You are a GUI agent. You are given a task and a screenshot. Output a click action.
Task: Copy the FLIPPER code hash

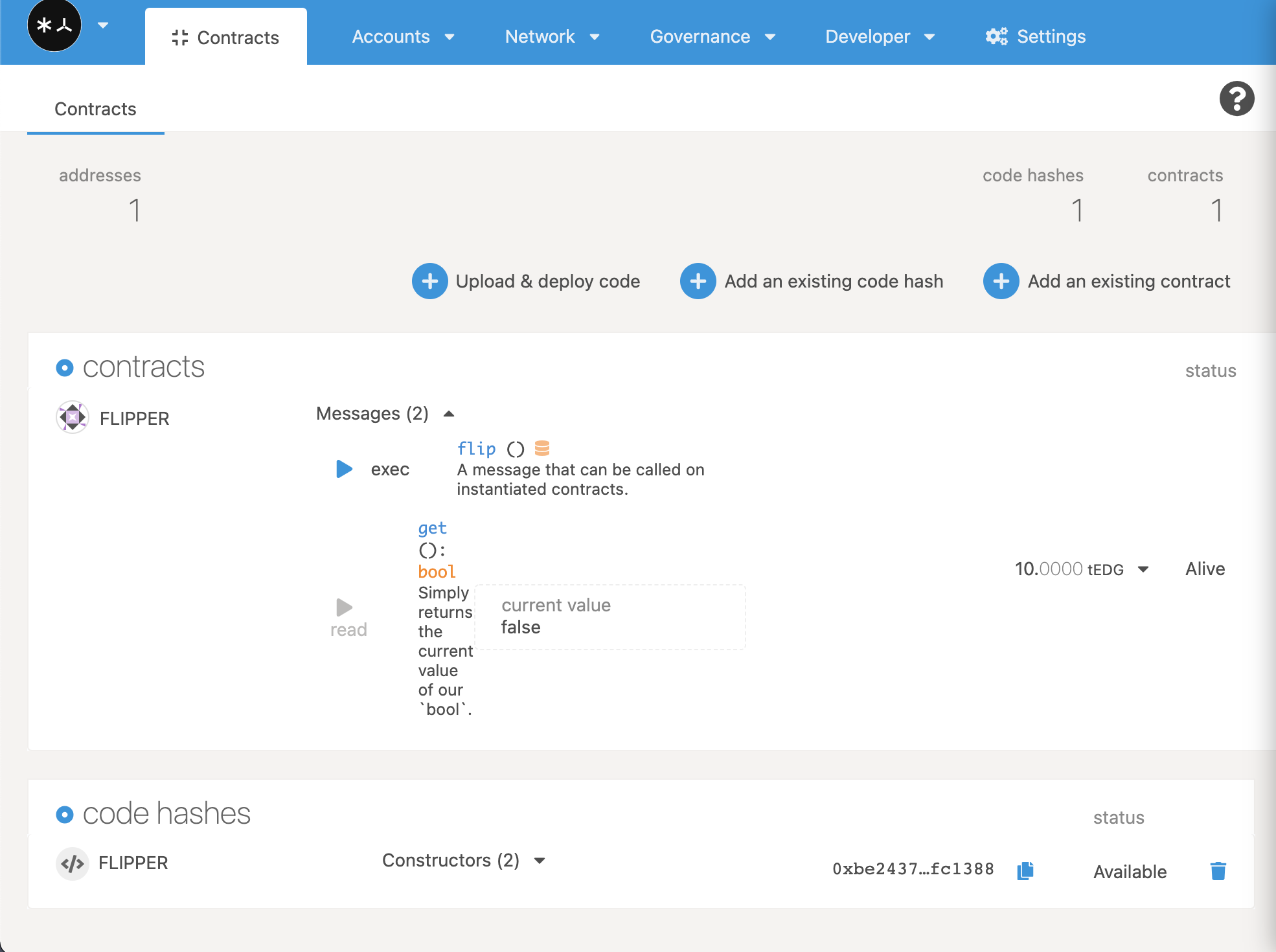pyautogui.click(x=1025, y=870)
